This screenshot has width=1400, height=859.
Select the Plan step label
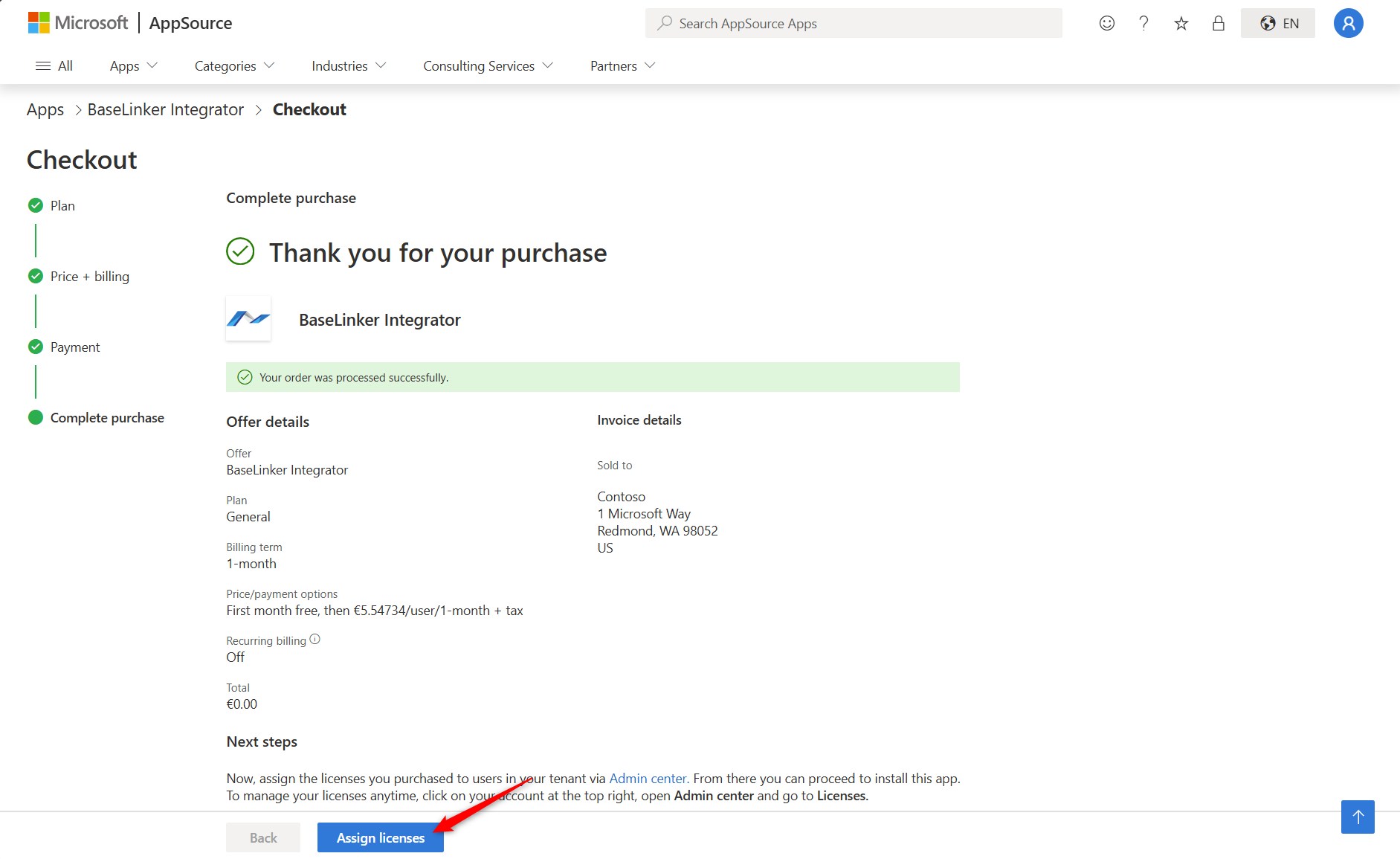(x=62, y=205)
